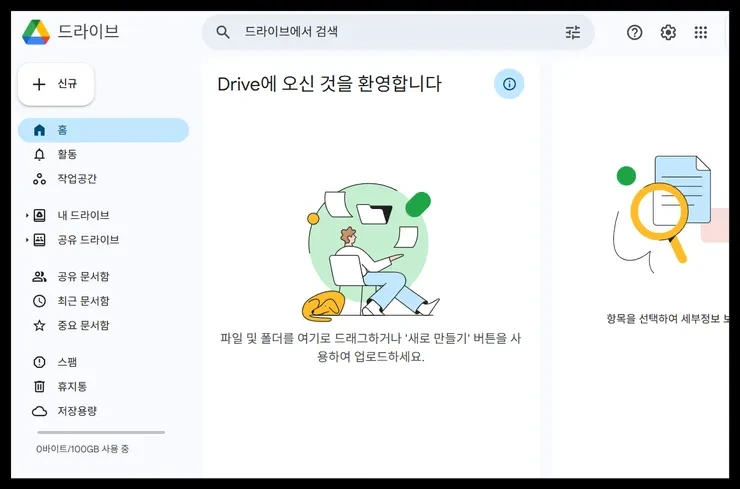
Task: Click the bell icon beside 활동
Action: [40, 154]
